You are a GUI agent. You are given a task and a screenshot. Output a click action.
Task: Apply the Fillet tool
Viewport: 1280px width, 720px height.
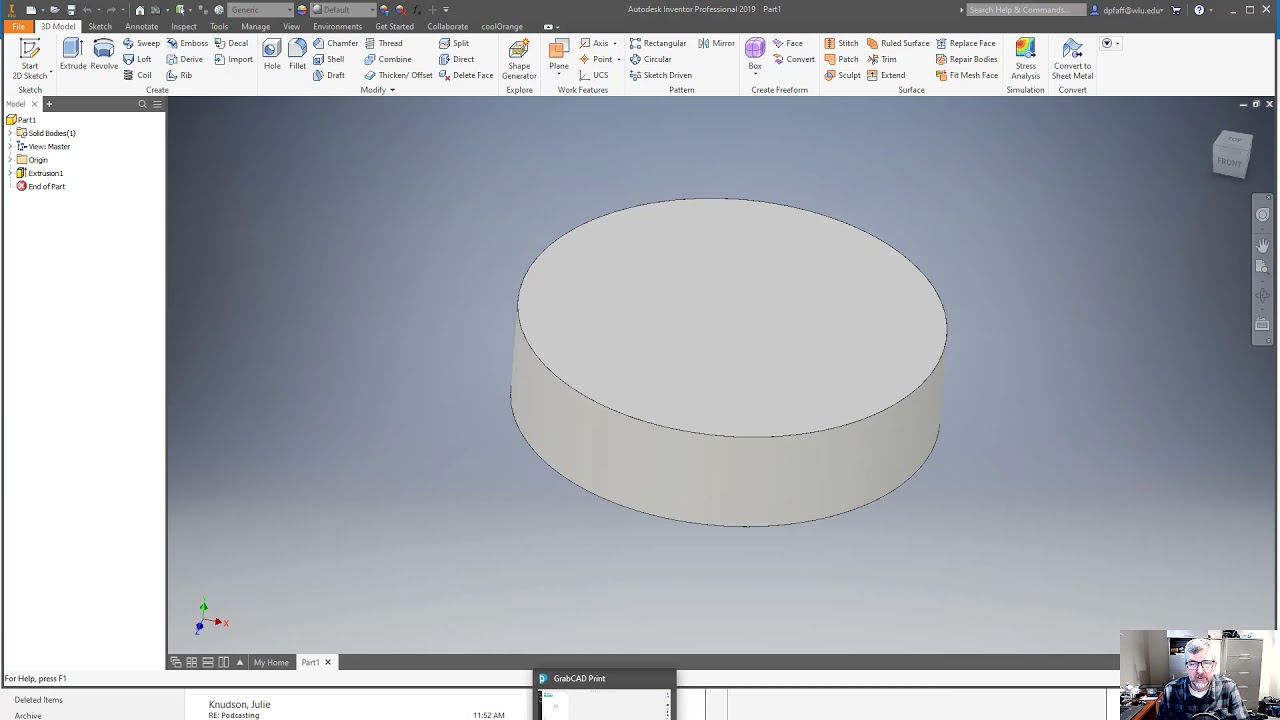pos(297,55)
